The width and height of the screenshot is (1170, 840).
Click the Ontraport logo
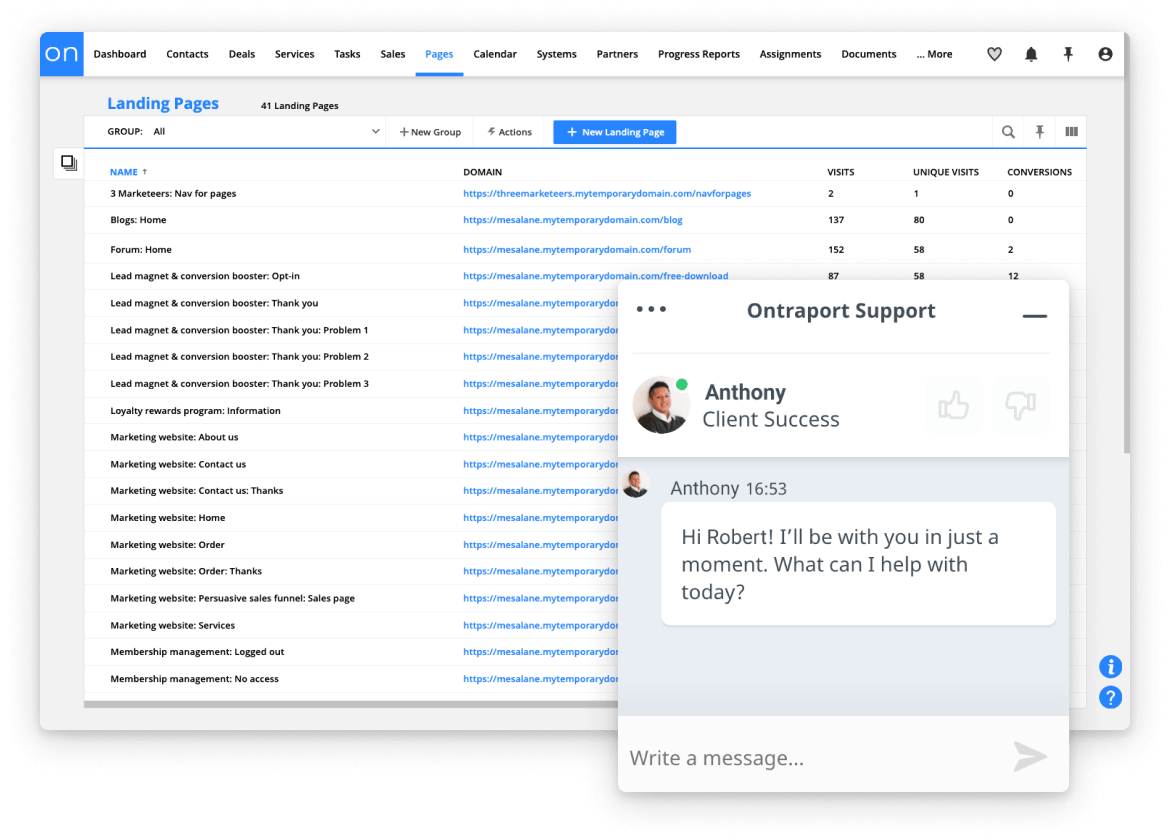[61, 54]
